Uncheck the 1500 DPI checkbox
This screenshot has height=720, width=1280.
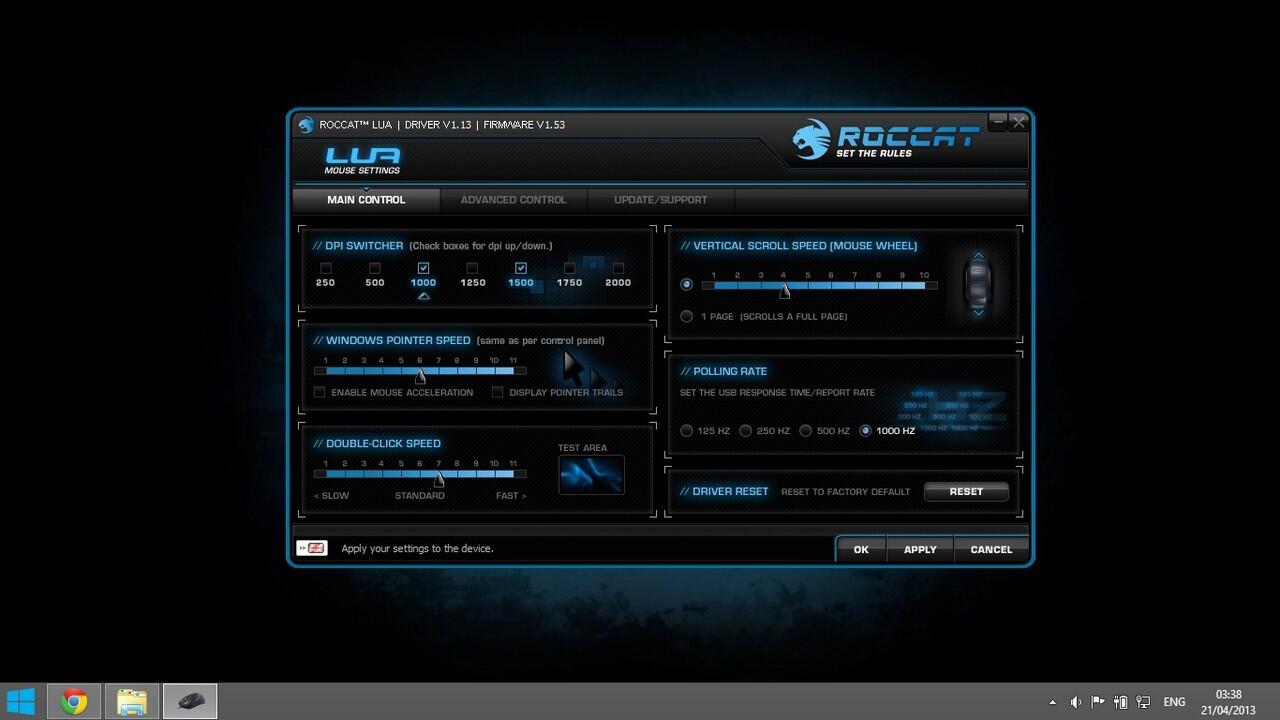click(521, 268)
